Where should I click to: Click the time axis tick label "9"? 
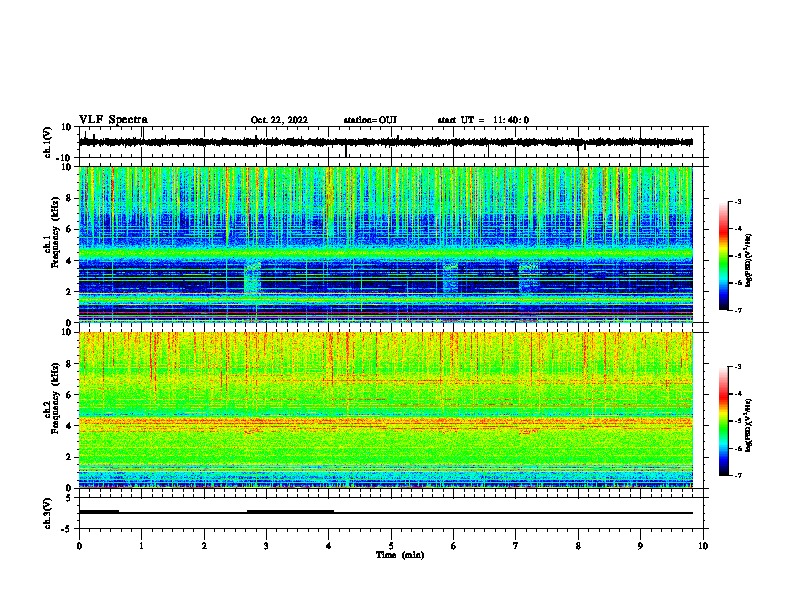(640, 546)
